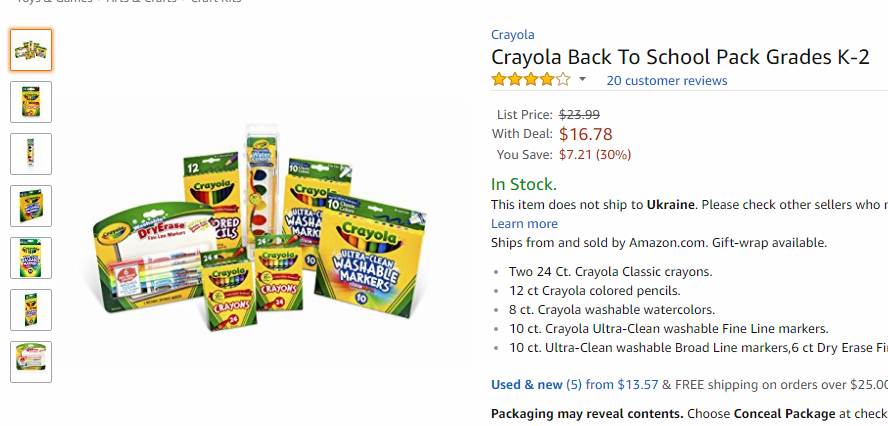Select the fifth thumbnail of marker box
The width and height of the screenshot is (888, 426).
pyautogui.click(x=31, y=258)
